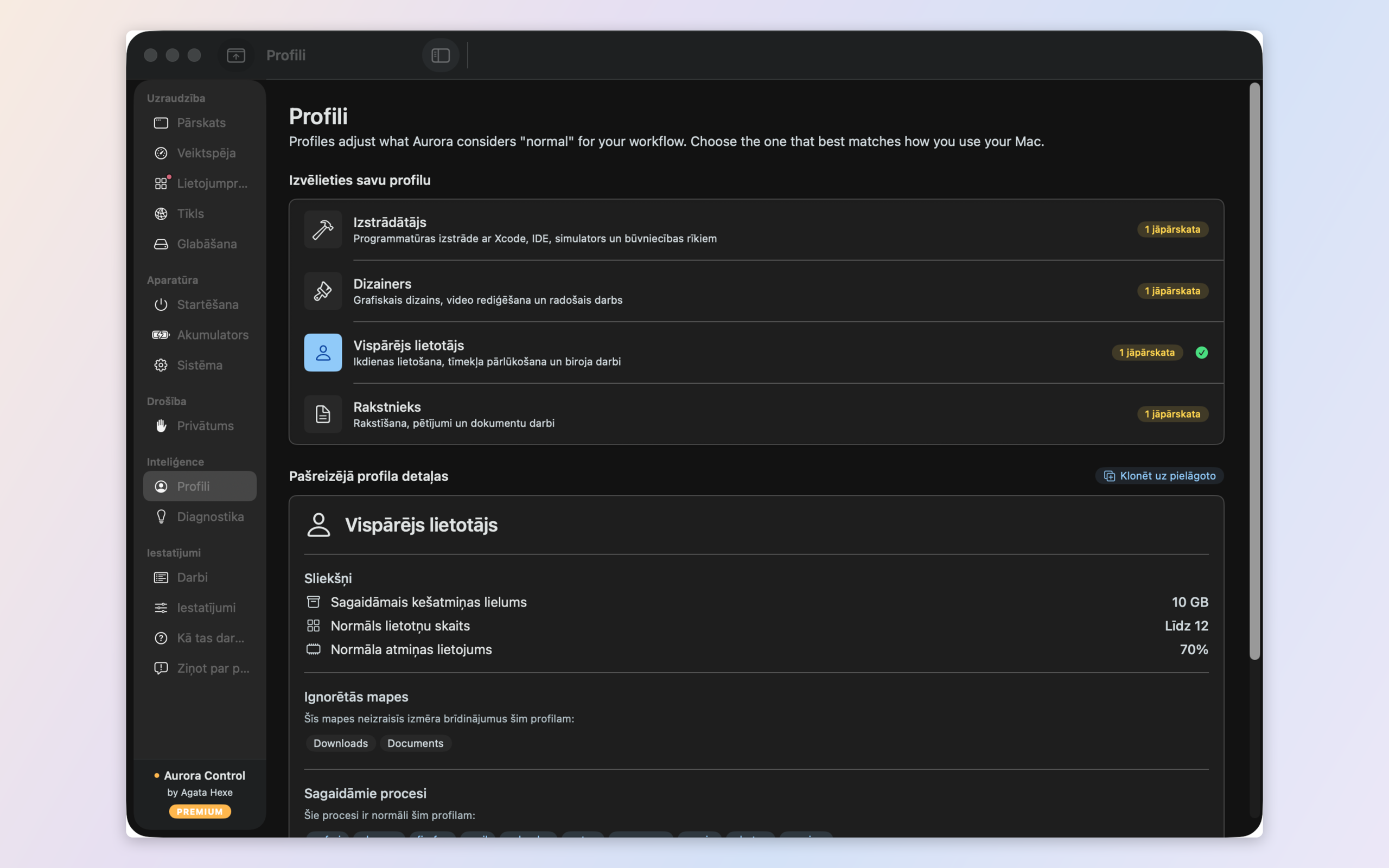Open the Sistēma gear item
The image size is (1389, 868).
(200, 365)
